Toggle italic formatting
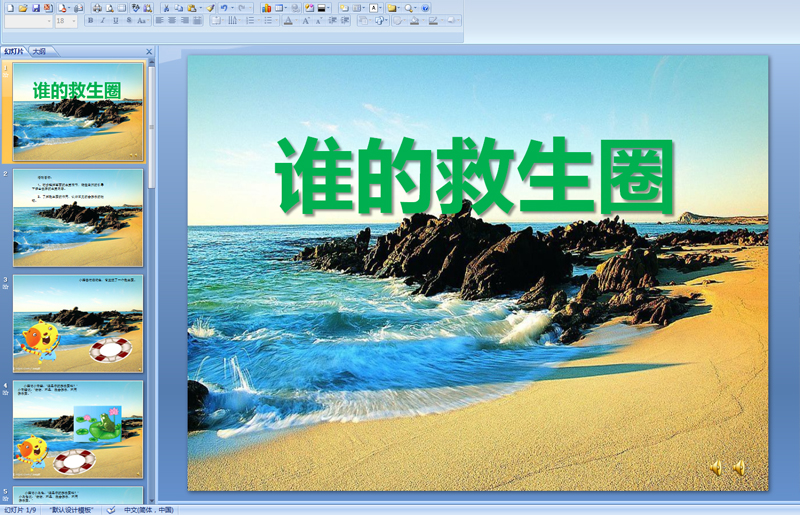 click(x=103, y=20)
